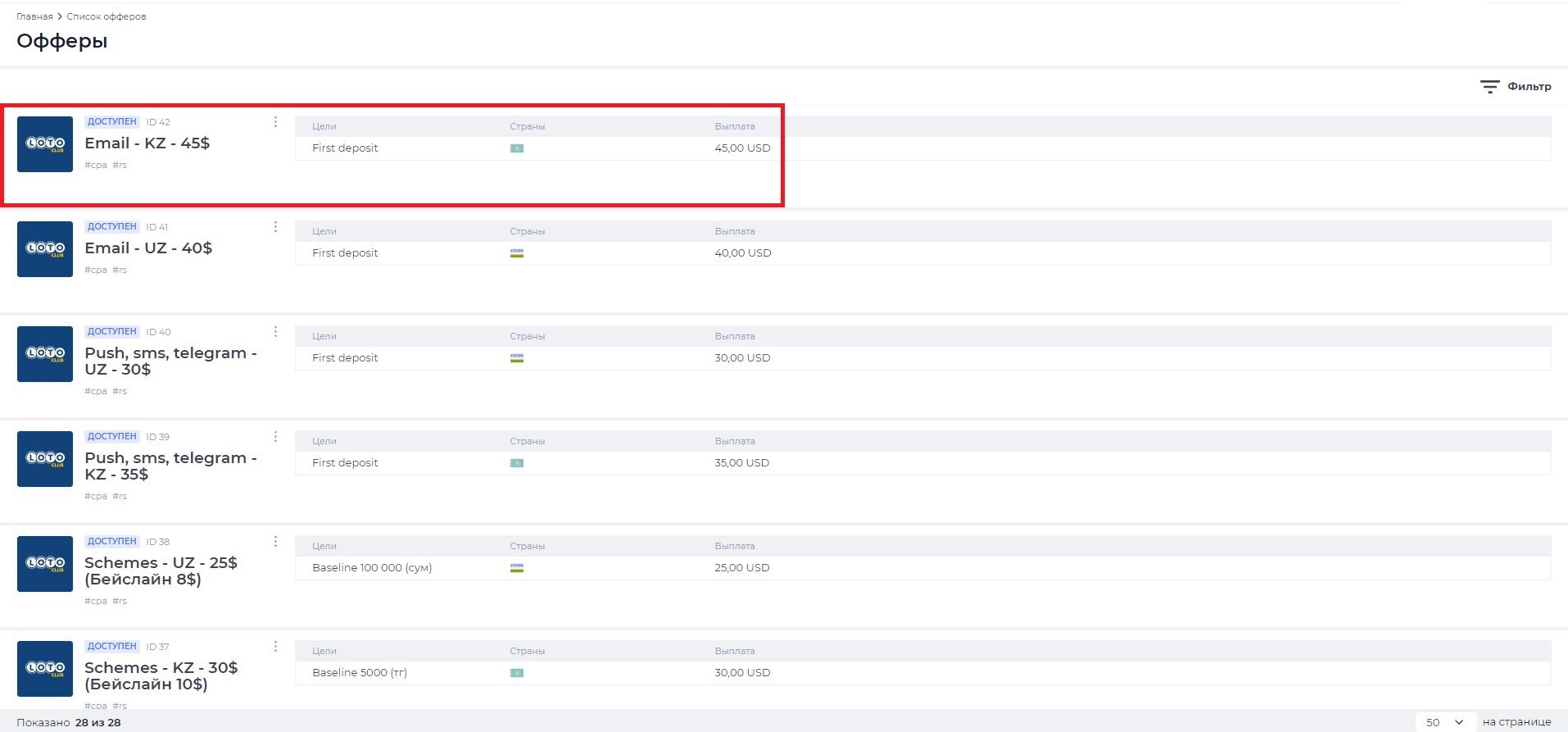This screenshot has width=1568, height=732.
Task: Go to Главная in the breadcrumb
Action: point(34,16)
